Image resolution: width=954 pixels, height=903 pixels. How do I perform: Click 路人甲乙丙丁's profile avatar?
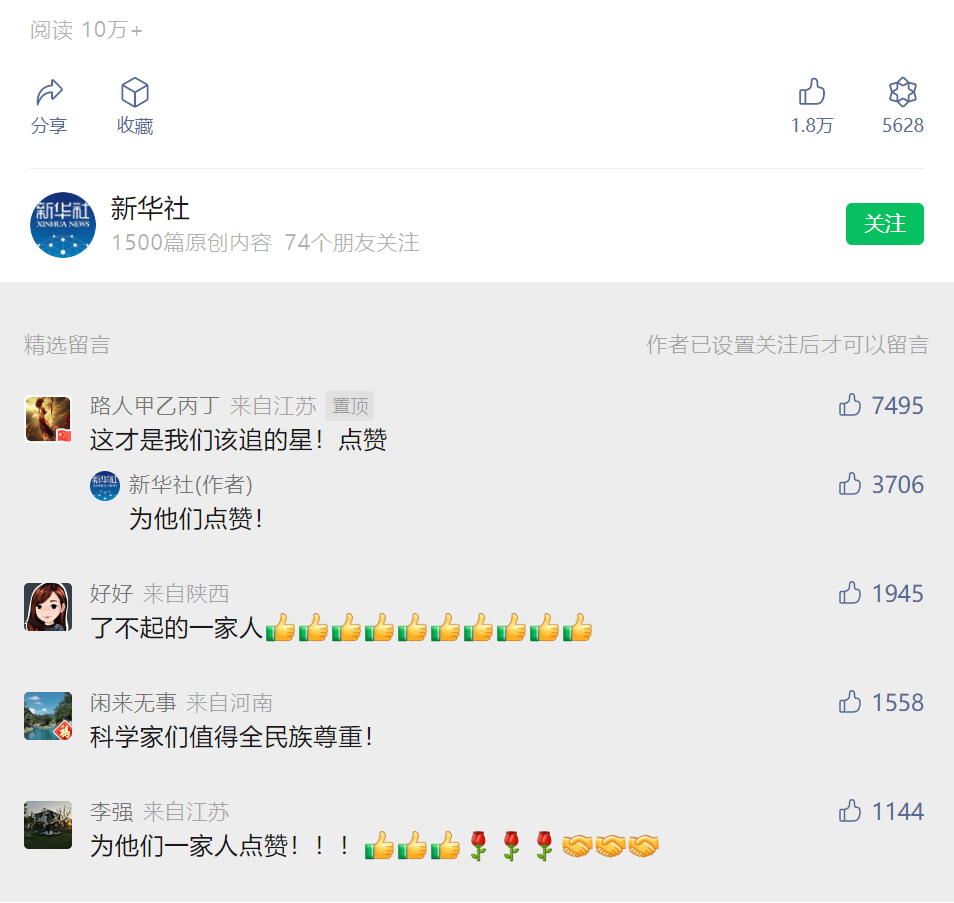coord(48,419)
